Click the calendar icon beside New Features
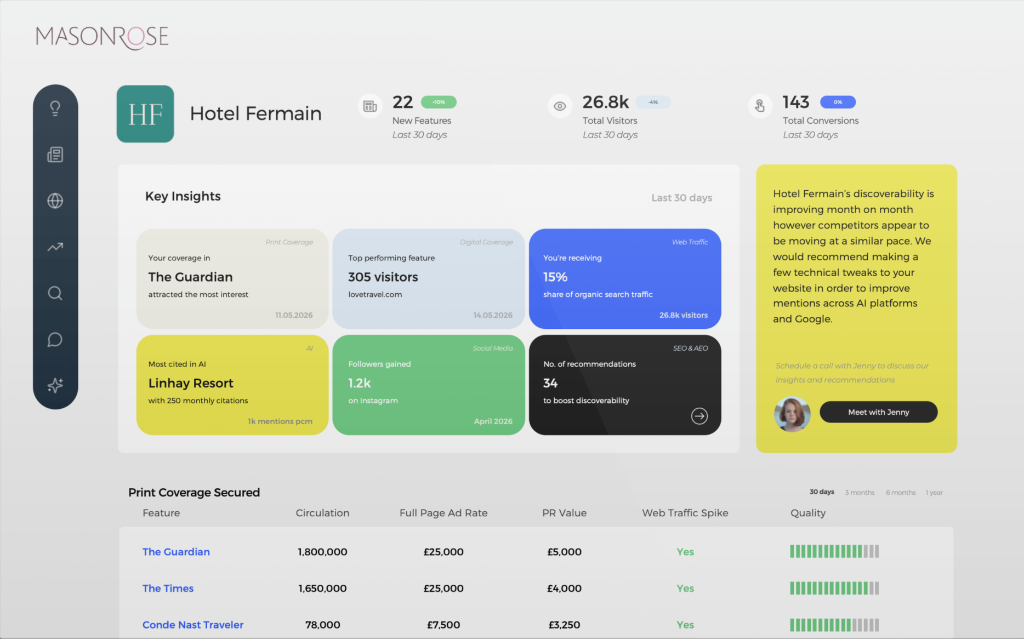Screen dimensions: 1024x639 pyautogui.click(x=370, y=106)
